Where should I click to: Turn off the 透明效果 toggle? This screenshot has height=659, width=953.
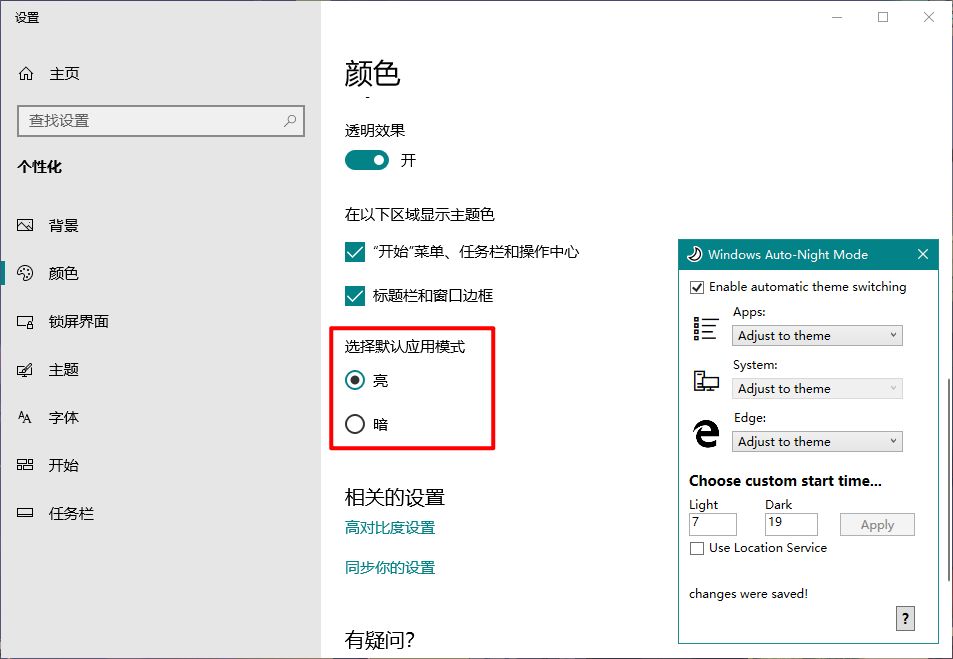(x=366, y=160)
